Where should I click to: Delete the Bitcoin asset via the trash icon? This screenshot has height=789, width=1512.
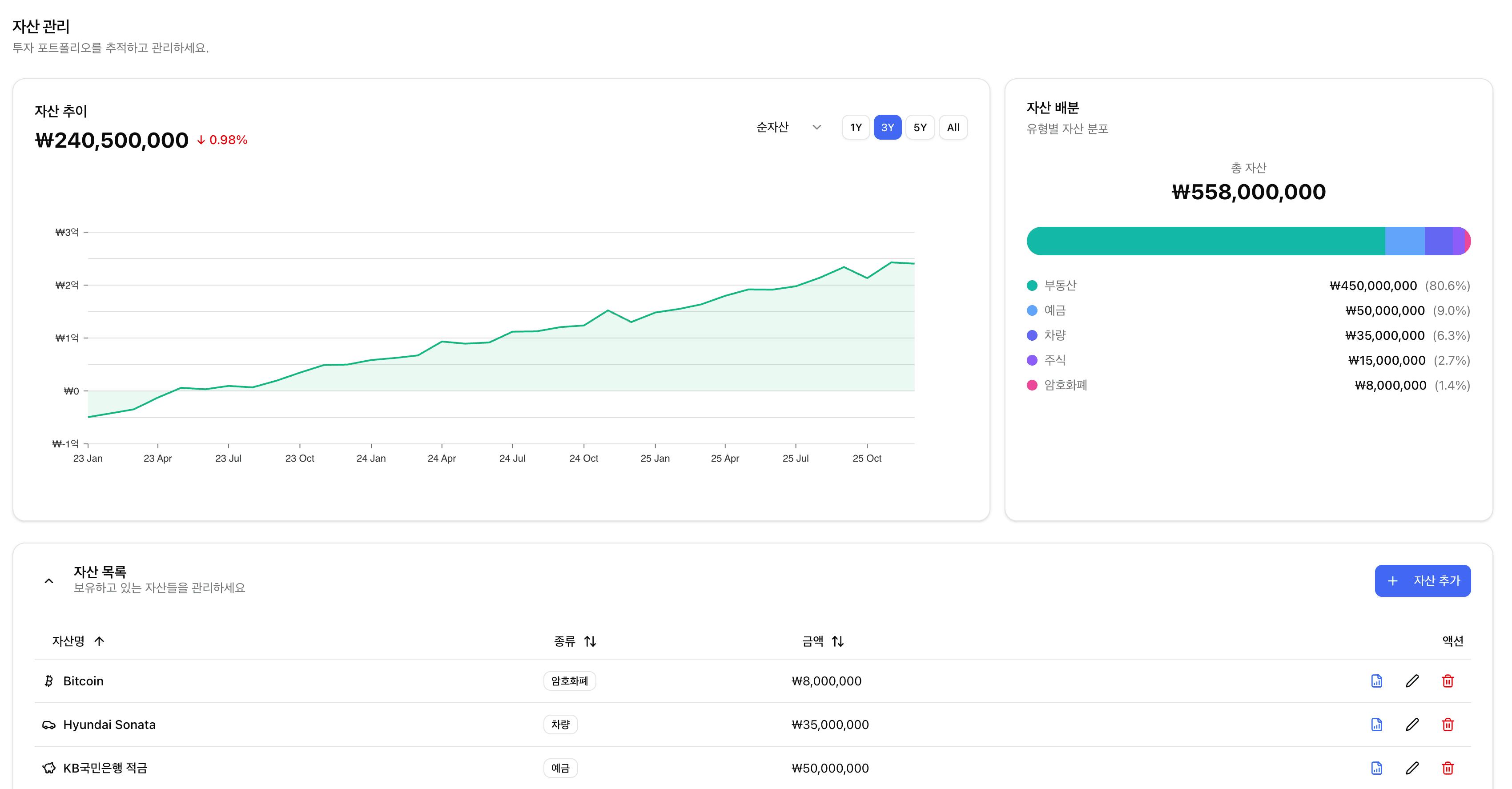[x=1448, y=681]
